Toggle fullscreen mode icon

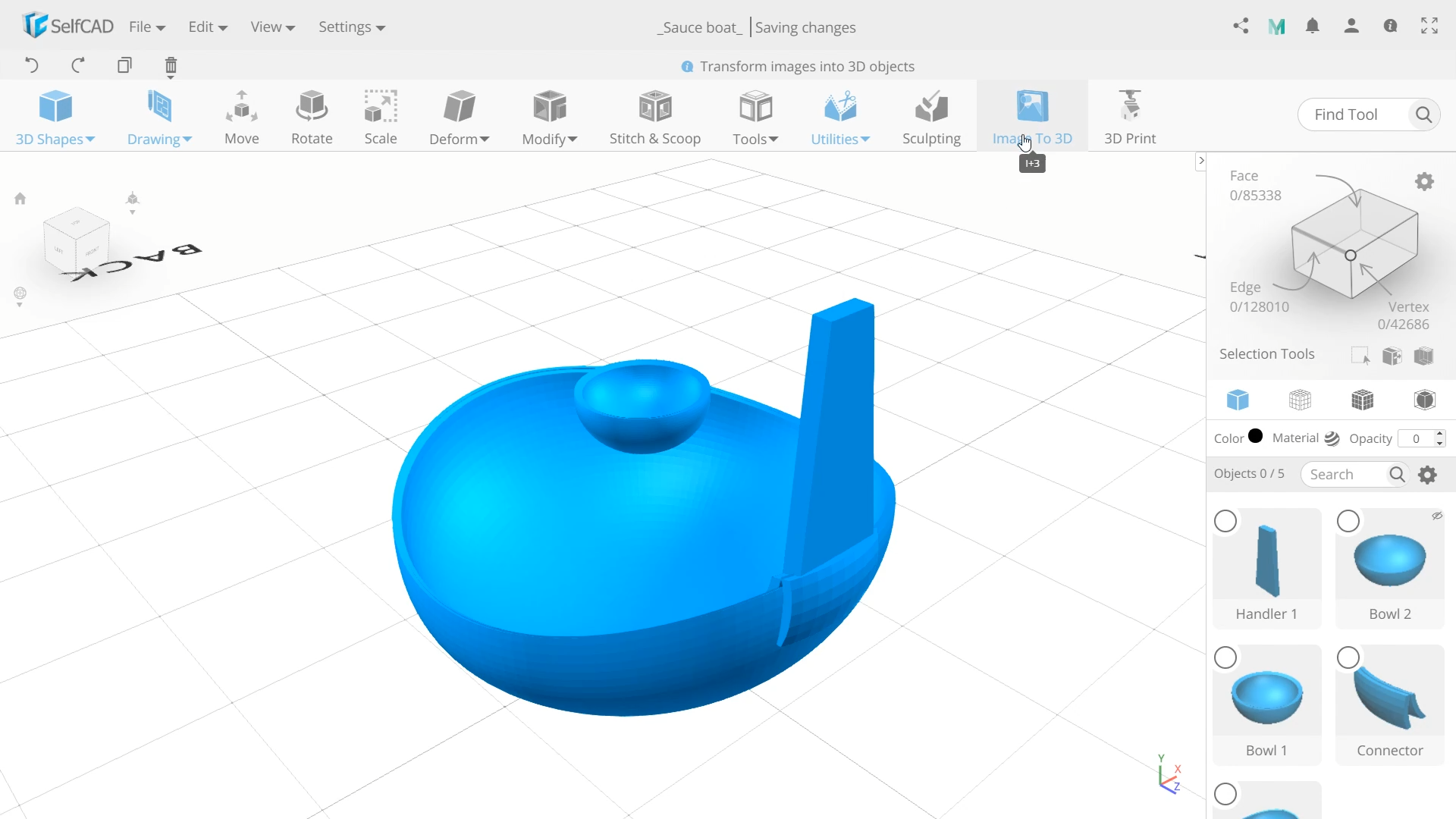pos(1429,26)
